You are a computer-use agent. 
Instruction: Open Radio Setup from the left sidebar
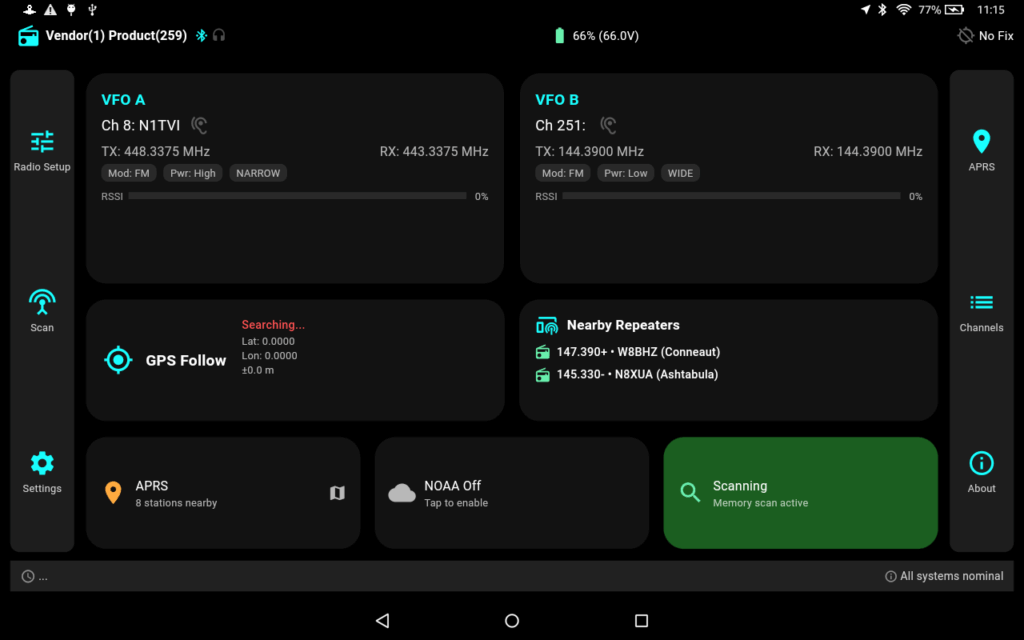pos(42,151)
